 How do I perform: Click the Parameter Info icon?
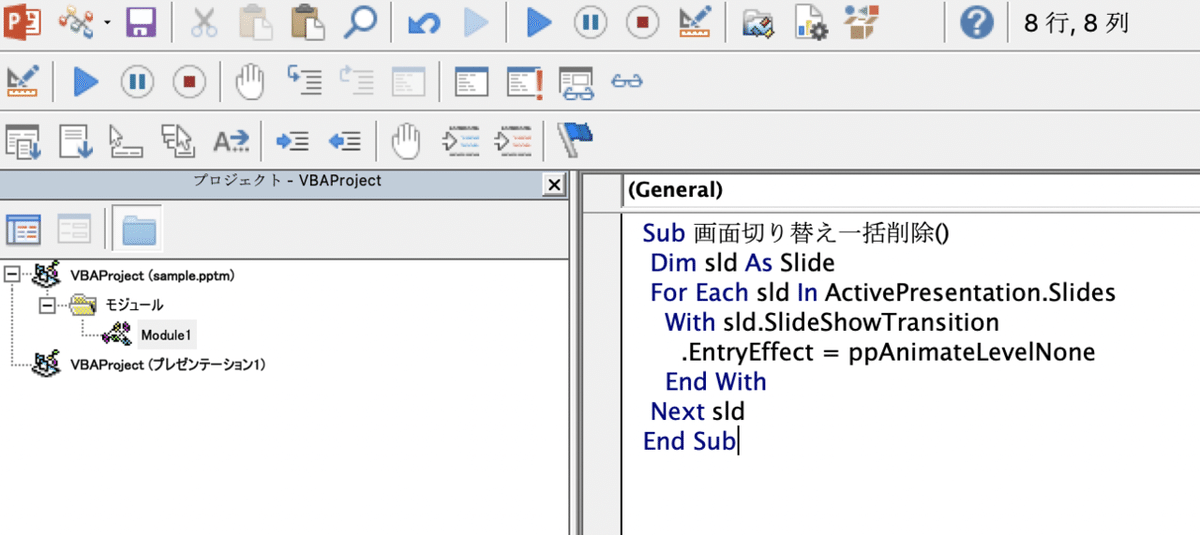pyautogui.click(x=177, y=142)
